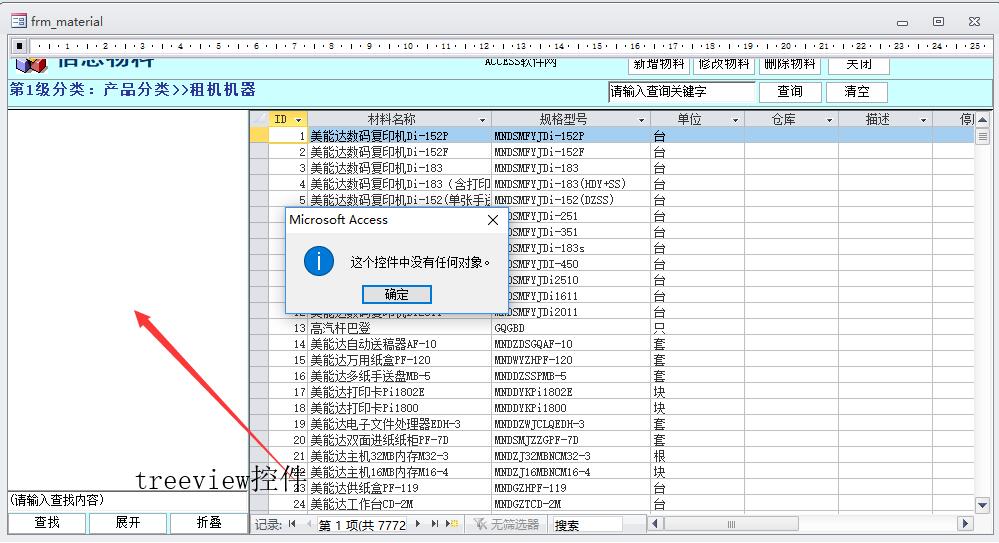The image size is (999, 543).
Task: Close the frm_material window
Action: tap(974, 22)
